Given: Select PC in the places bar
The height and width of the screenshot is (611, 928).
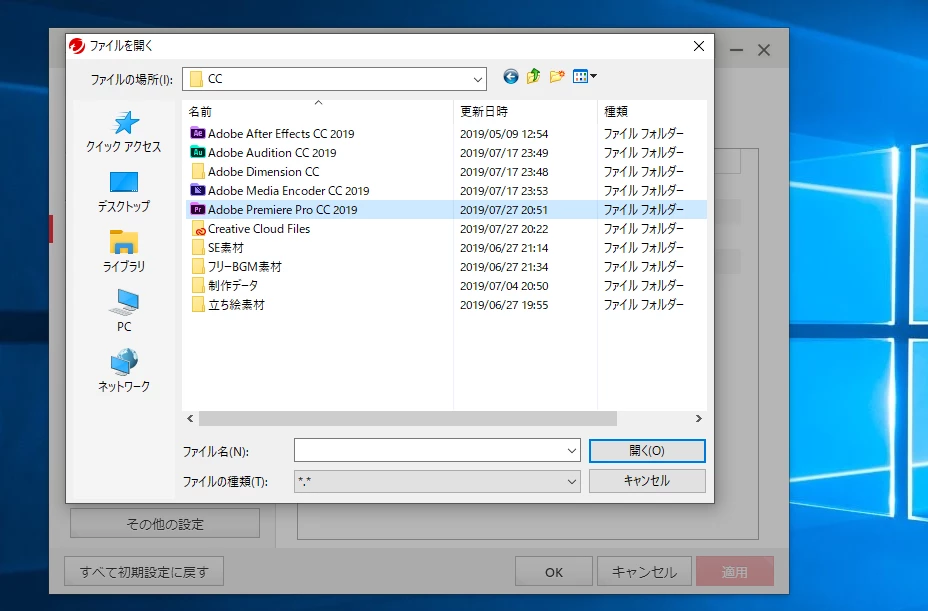Looking at the screenshot, I should coord(124,311).
